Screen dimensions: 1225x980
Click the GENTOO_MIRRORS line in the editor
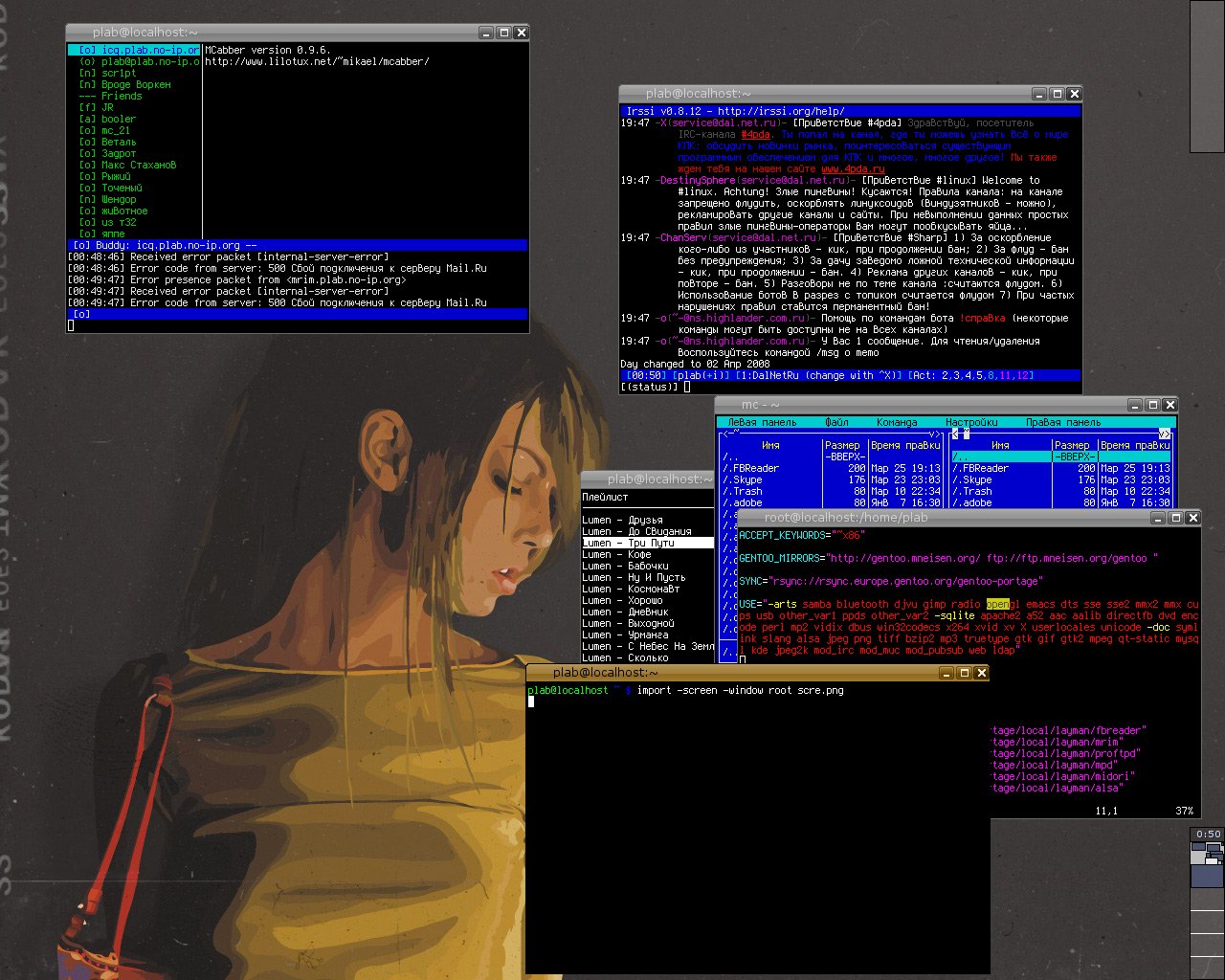(x=948, y=558)
